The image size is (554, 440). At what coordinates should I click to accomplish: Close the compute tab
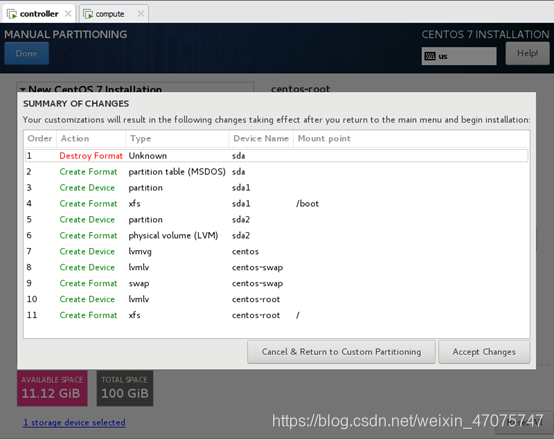click(x=141, y=14)
